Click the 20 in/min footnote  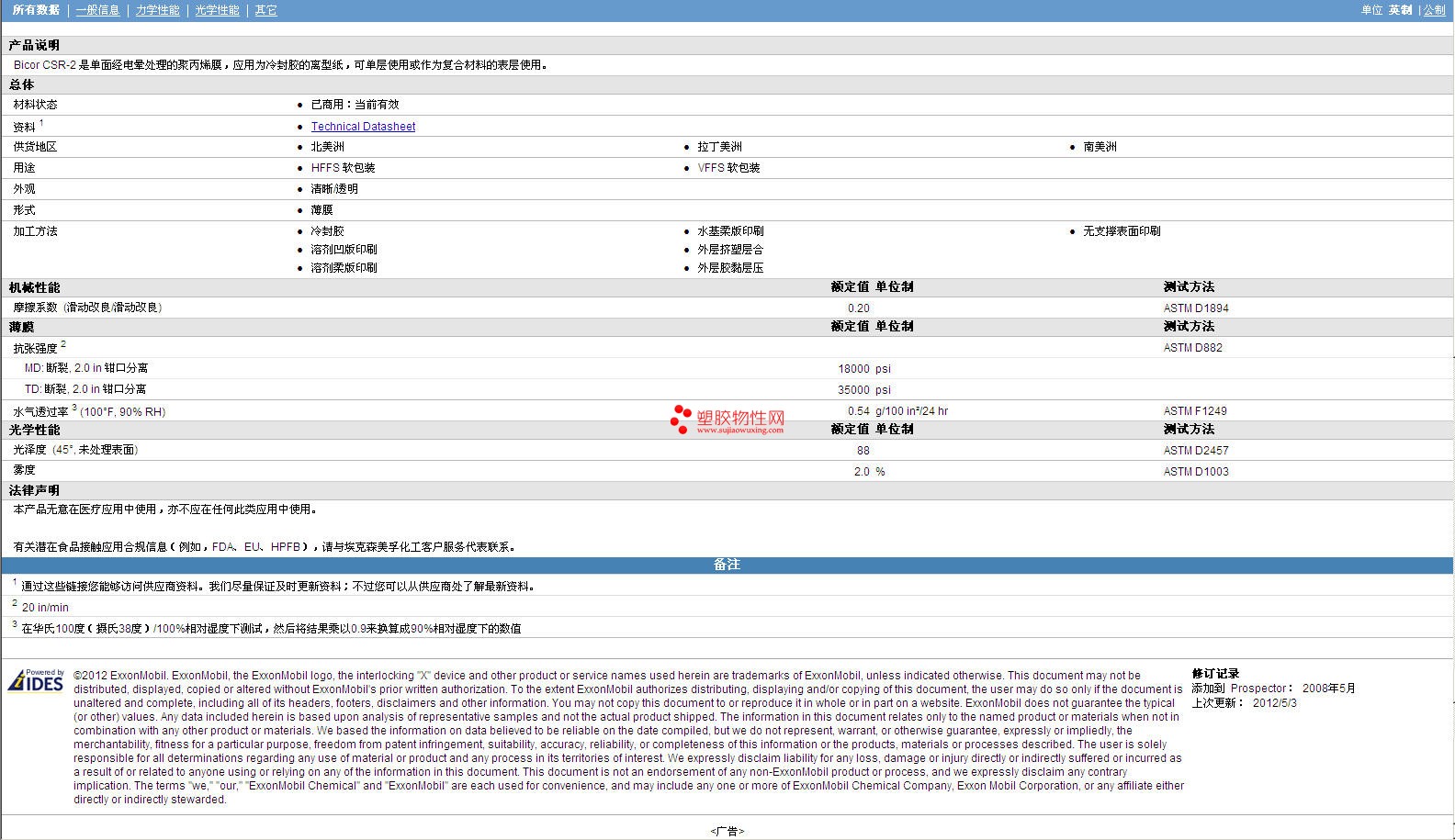click(45, 608)
